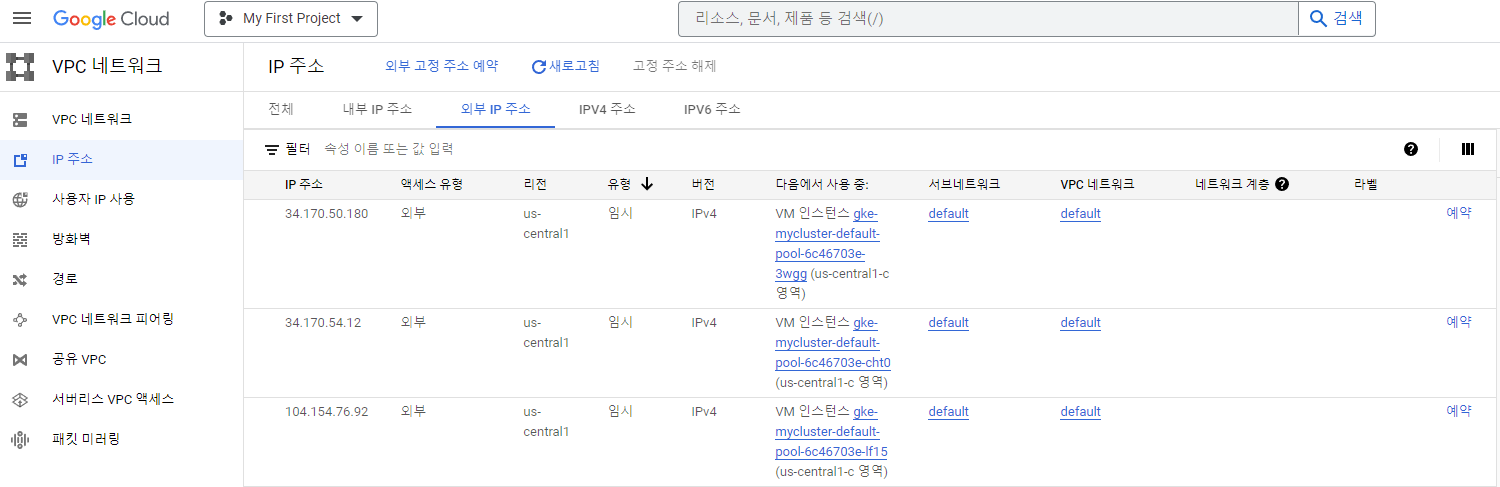Click the filter help question-mark icon
Viewport: 1500px width, 487px height.
(1411, 149)
